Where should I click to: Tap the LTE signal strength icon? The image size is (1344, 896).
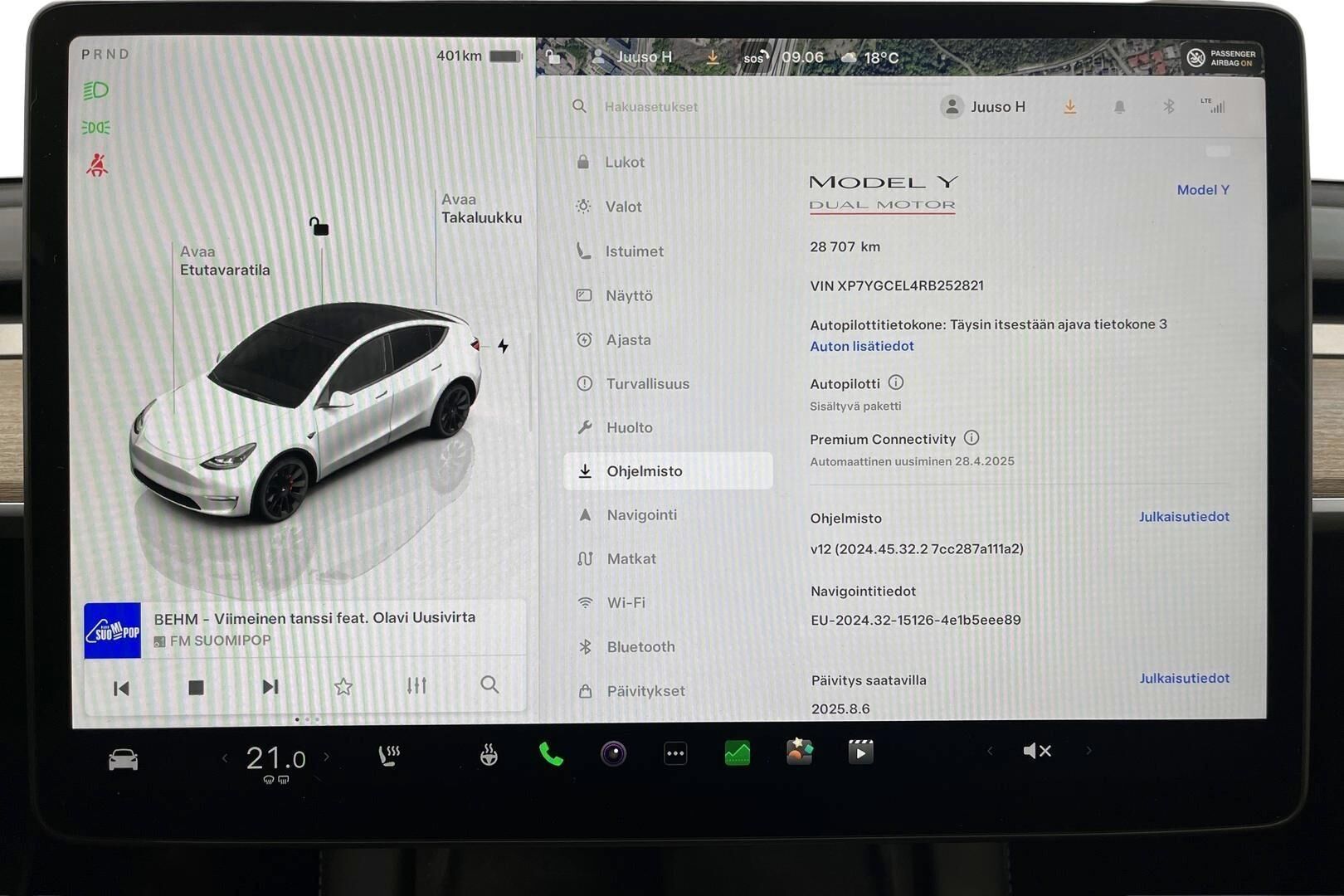point(1213,105)
